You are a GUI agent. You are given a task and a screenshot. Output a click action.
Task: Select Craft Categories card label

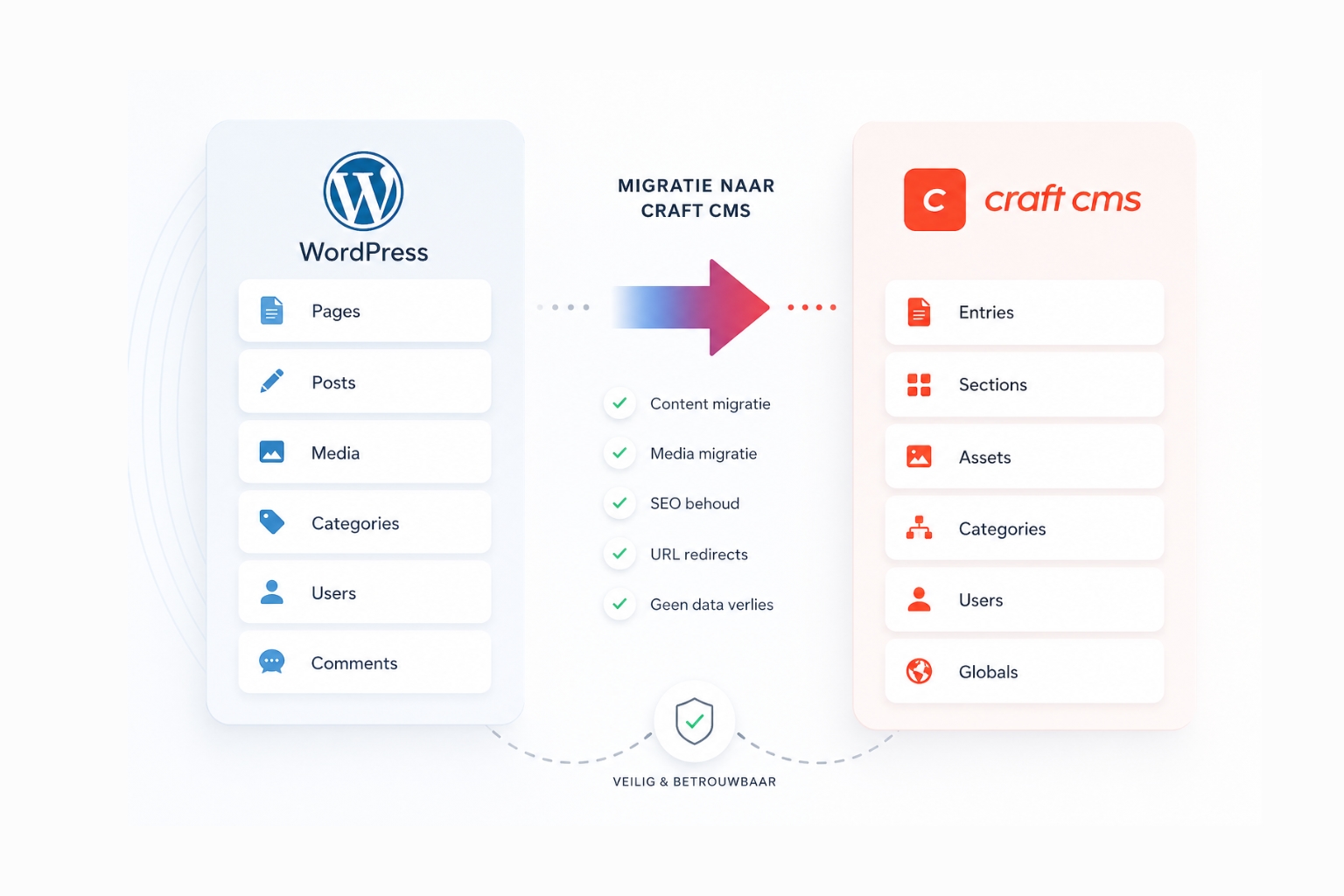coord(1002,528)
